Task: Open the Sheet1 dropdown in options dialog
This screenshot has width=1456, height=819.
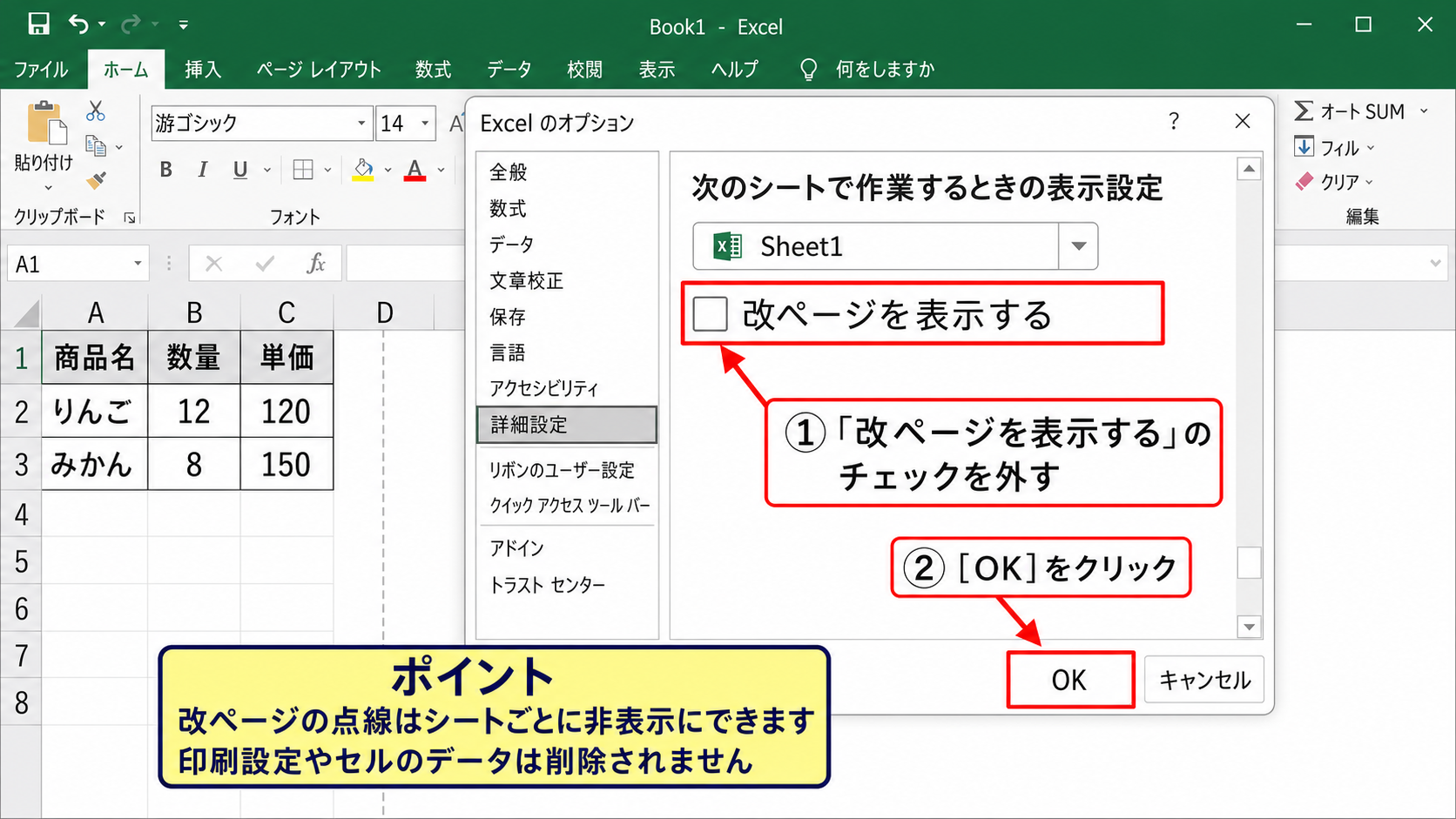Action: coord(1078,246)
